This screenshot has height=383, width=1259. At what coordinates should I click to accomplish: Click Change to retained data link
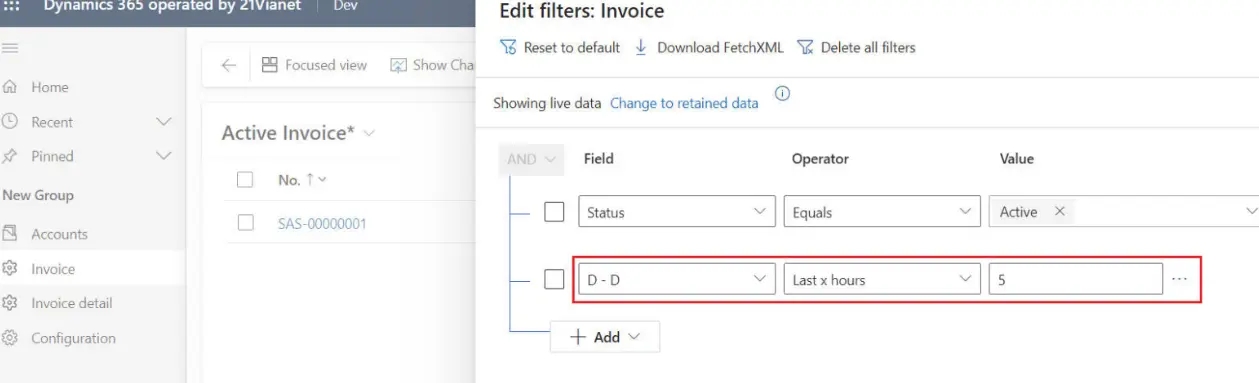pos(684,103)
